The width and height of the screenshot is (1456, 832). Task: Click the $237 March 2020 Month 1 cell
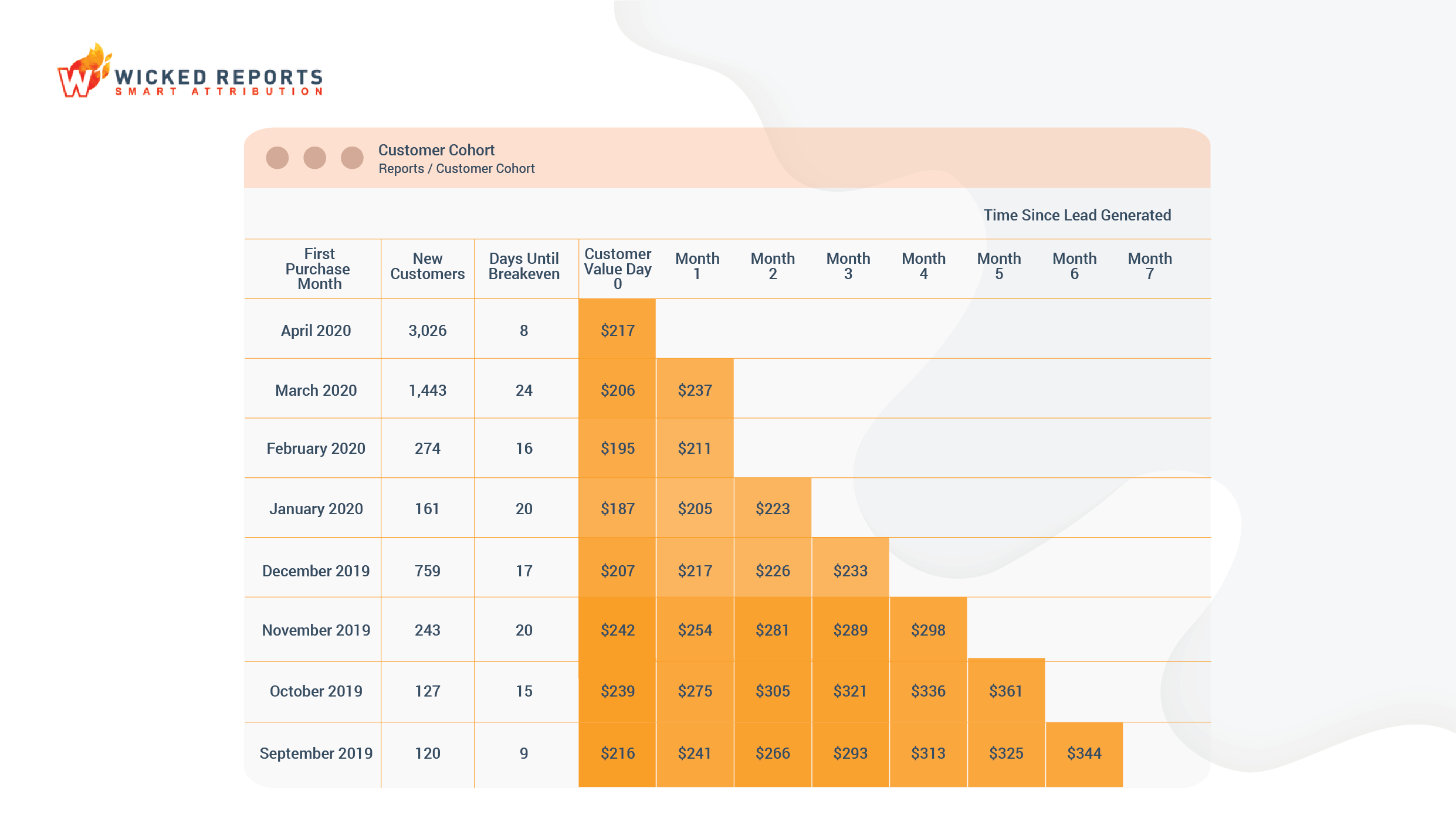point(695,390)
